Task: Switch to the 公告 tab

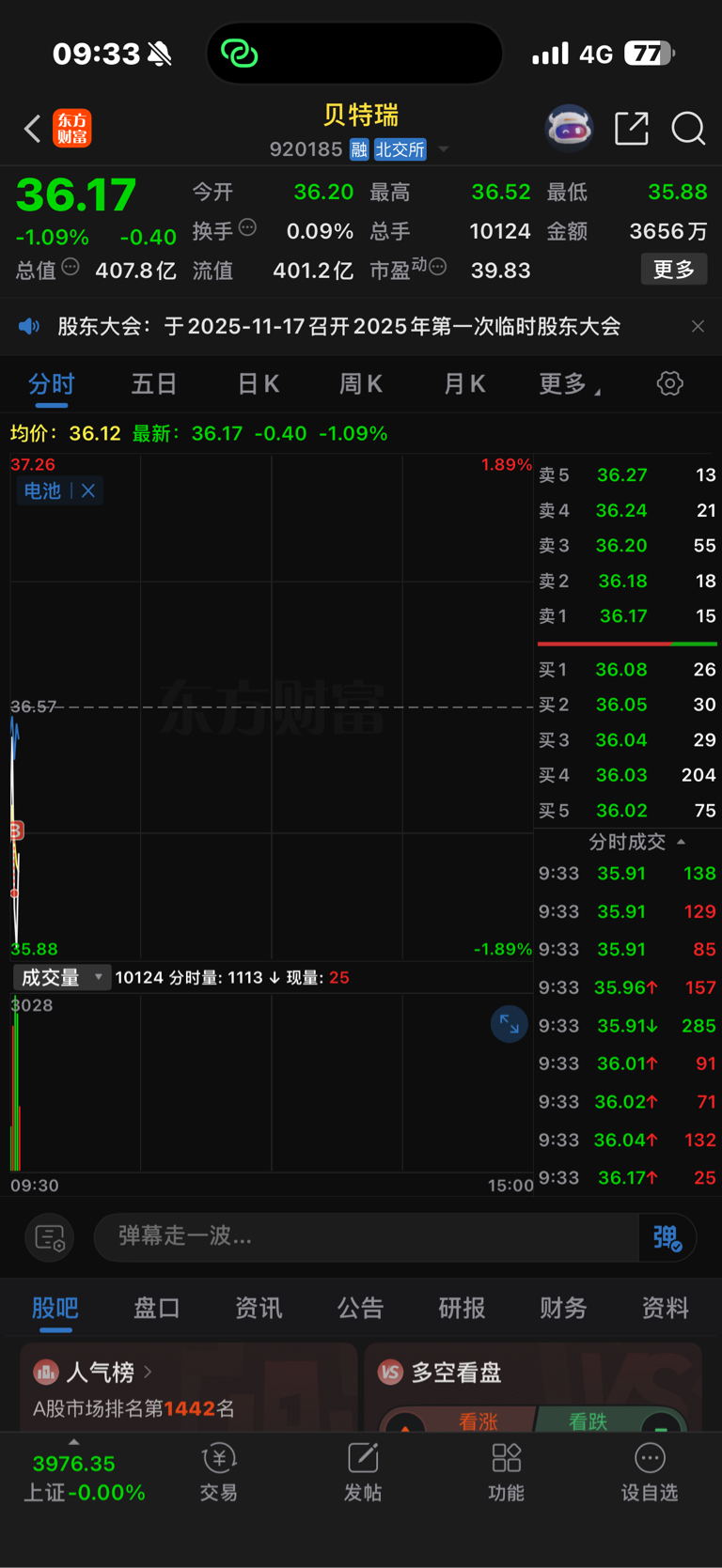Action: pyautogui.click(x=360, y=1308)
